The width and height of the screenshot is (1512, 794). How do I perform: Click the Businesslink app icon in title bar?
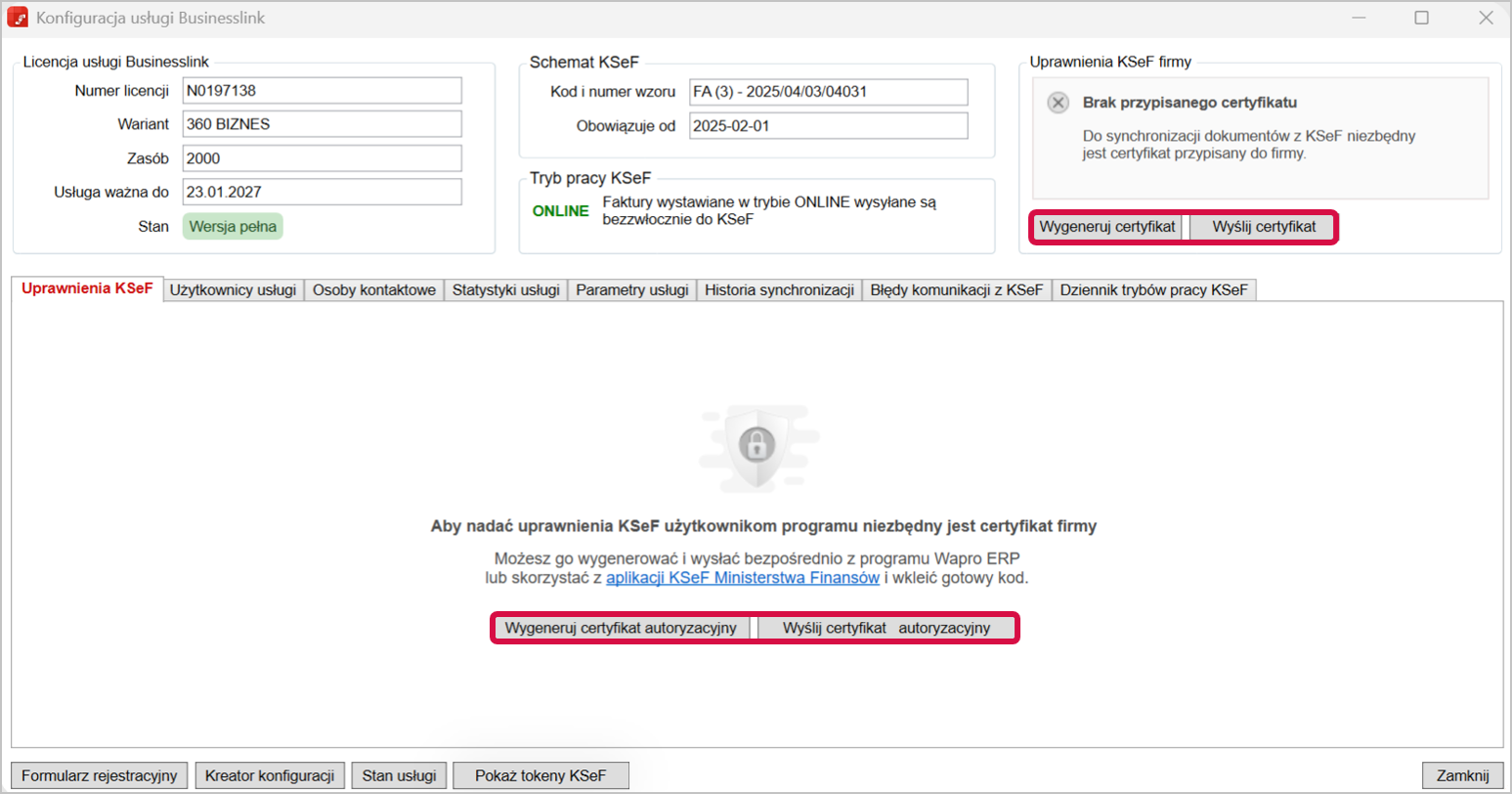pos(18,18)
